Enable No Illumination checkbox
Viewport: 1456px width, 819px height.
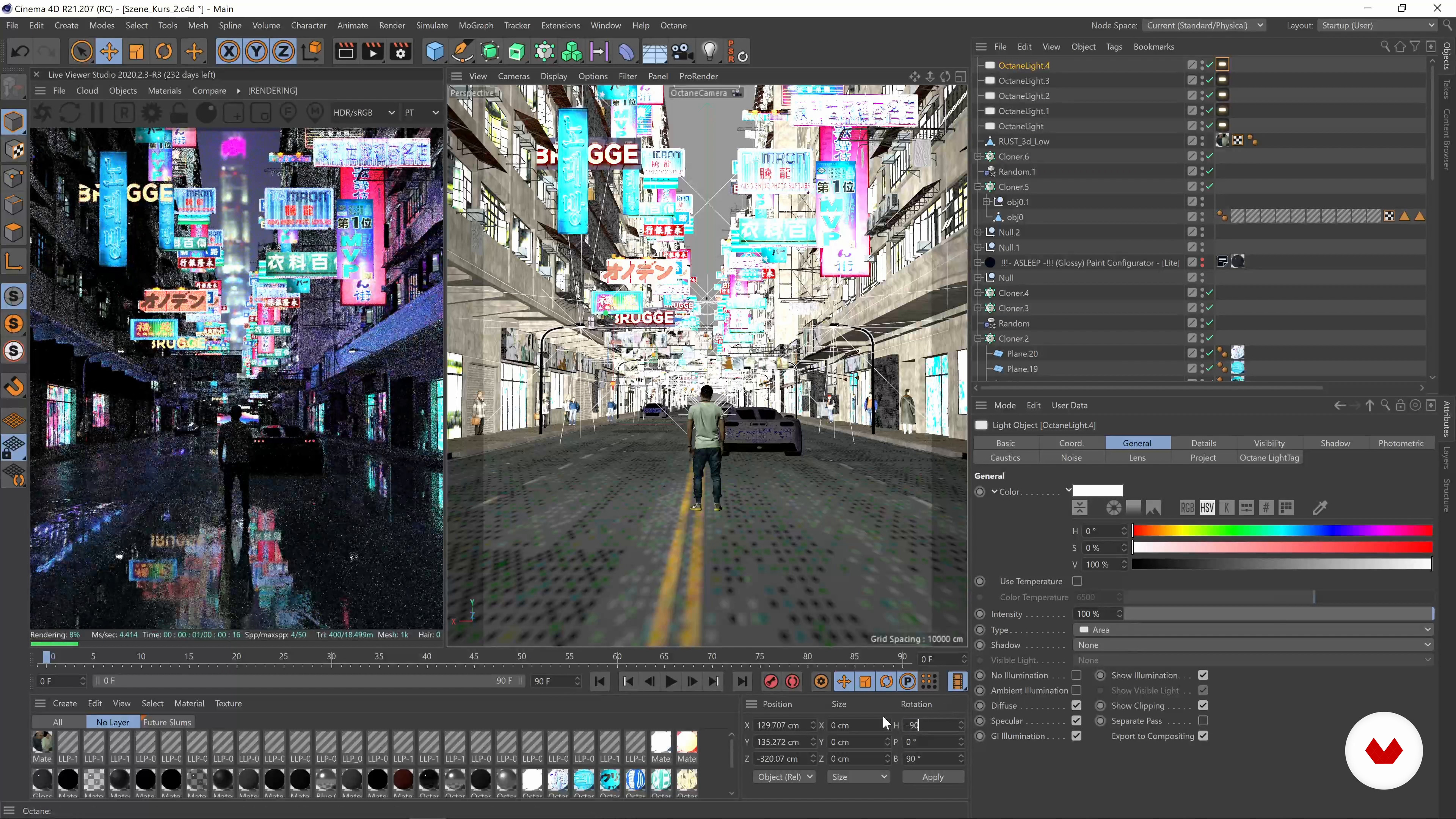pyautogui.click(x=1077, y=675)
